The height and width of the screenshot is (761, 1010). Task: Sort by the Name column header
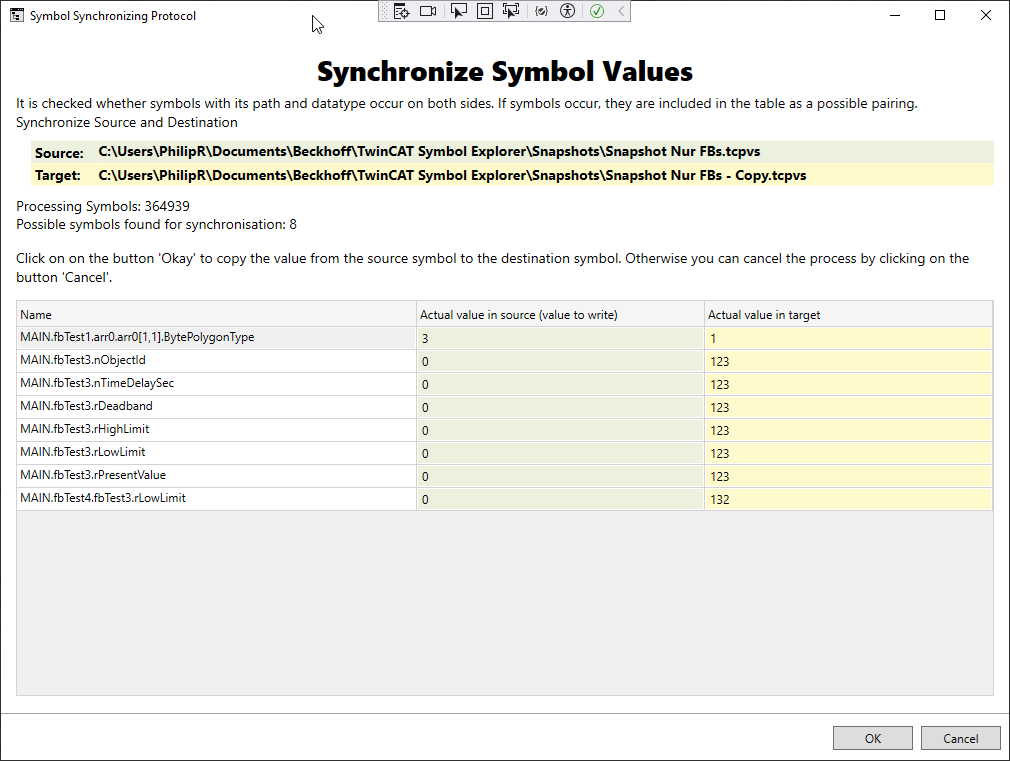(216, 314)
